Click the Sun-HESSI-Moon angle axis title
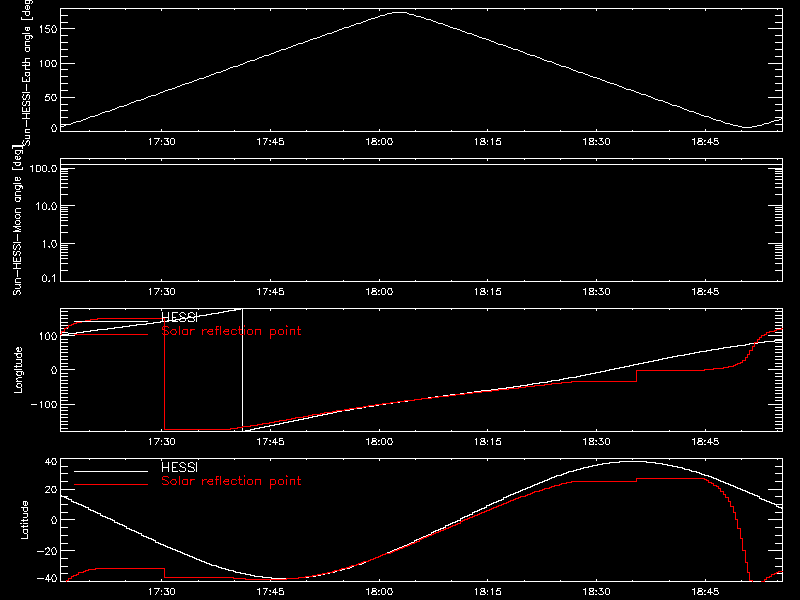This screenshot has height=600, width=800. point(17,220)
